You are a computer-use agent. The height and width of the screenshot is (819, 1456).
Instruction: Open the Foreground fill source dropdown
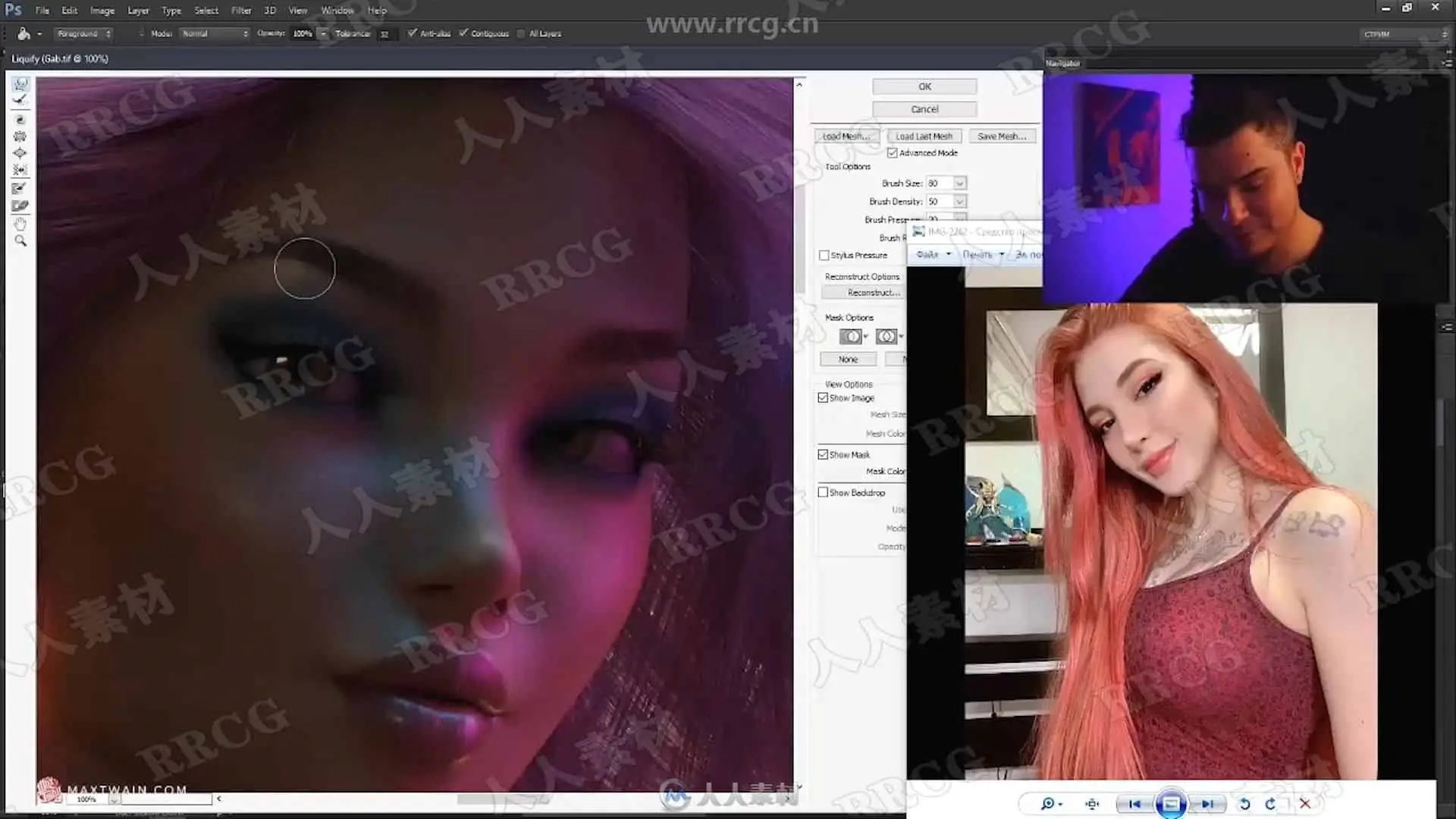pyautogui.click(x=84, y=33)
